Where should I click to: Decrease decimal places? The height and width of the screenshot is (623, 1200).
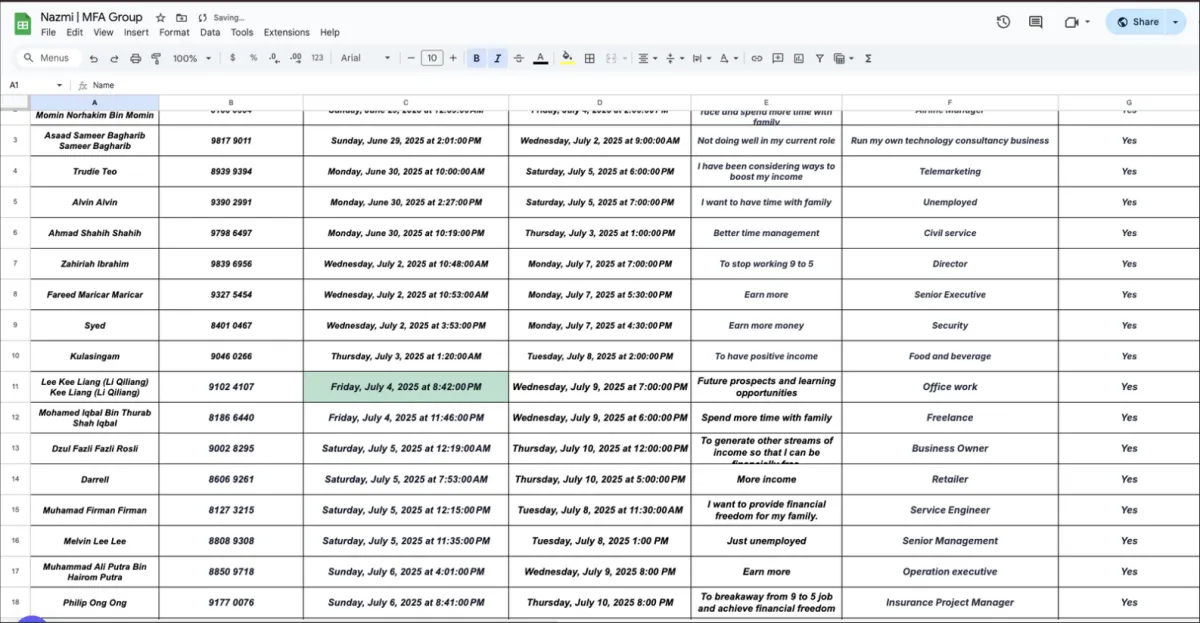pos(274,58)
